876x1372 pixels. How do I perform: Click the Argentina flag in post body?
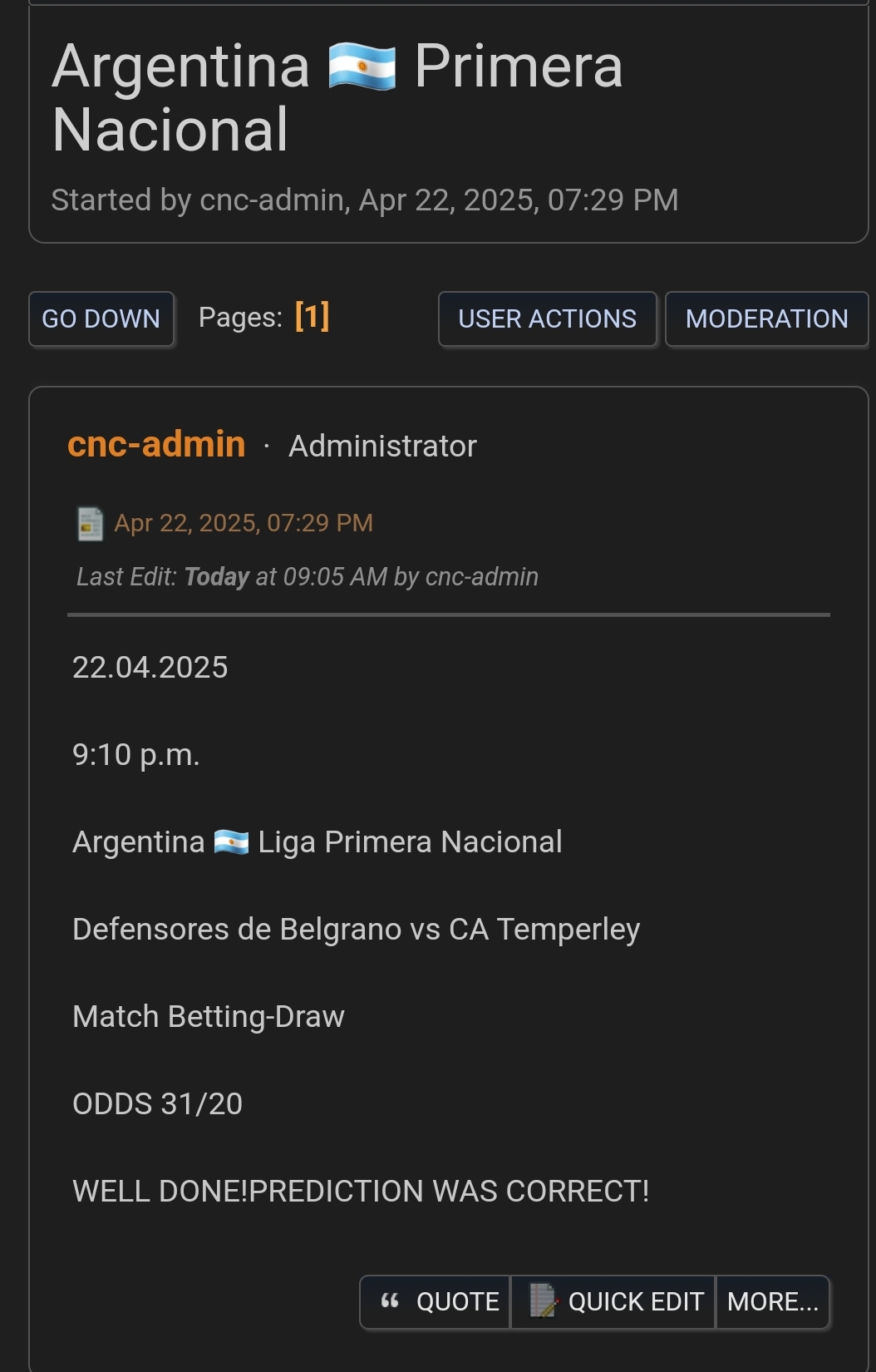tap(231, 842)
